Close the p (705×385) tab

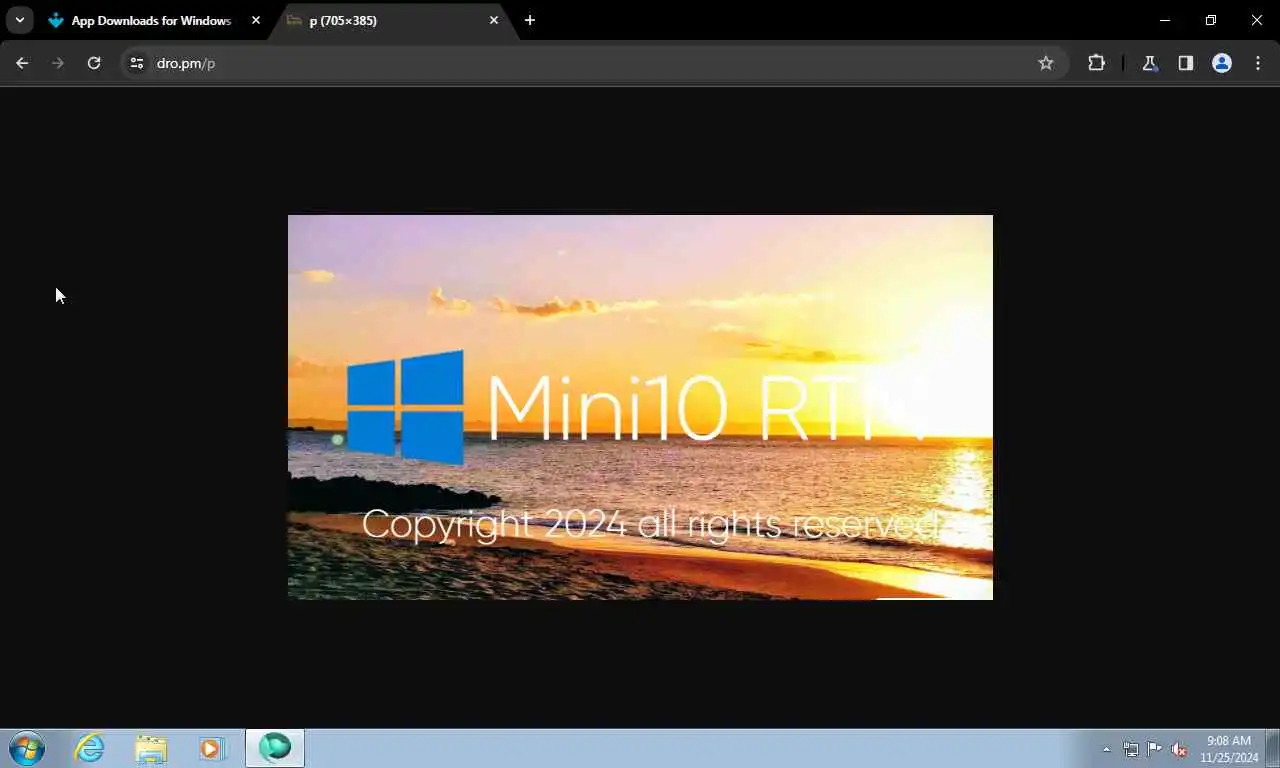click(494, 20)
